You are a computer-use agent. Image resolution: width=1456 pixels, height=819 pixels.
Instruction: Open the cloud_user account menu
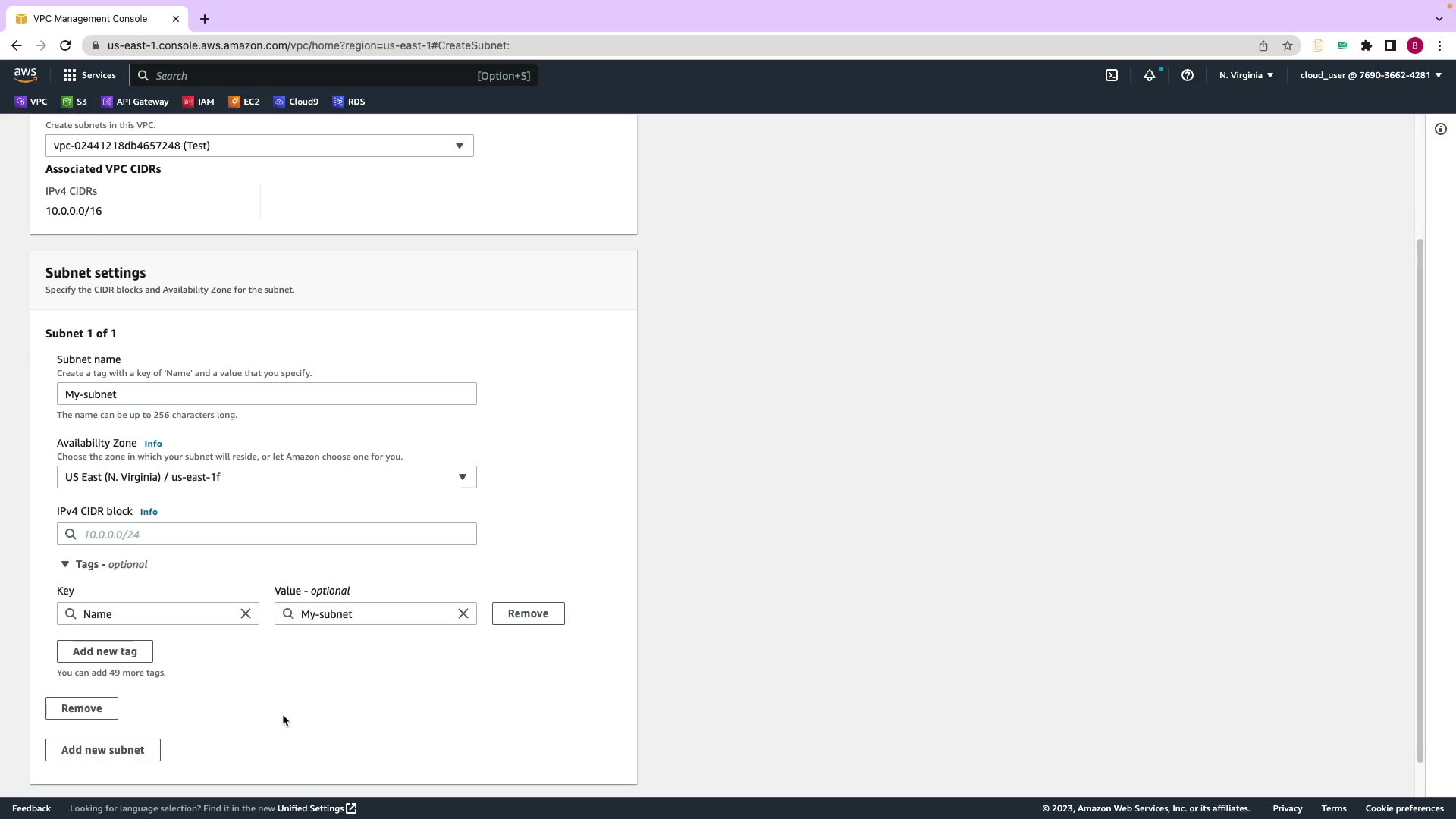pyautogui.click(x=1370, y=75)
